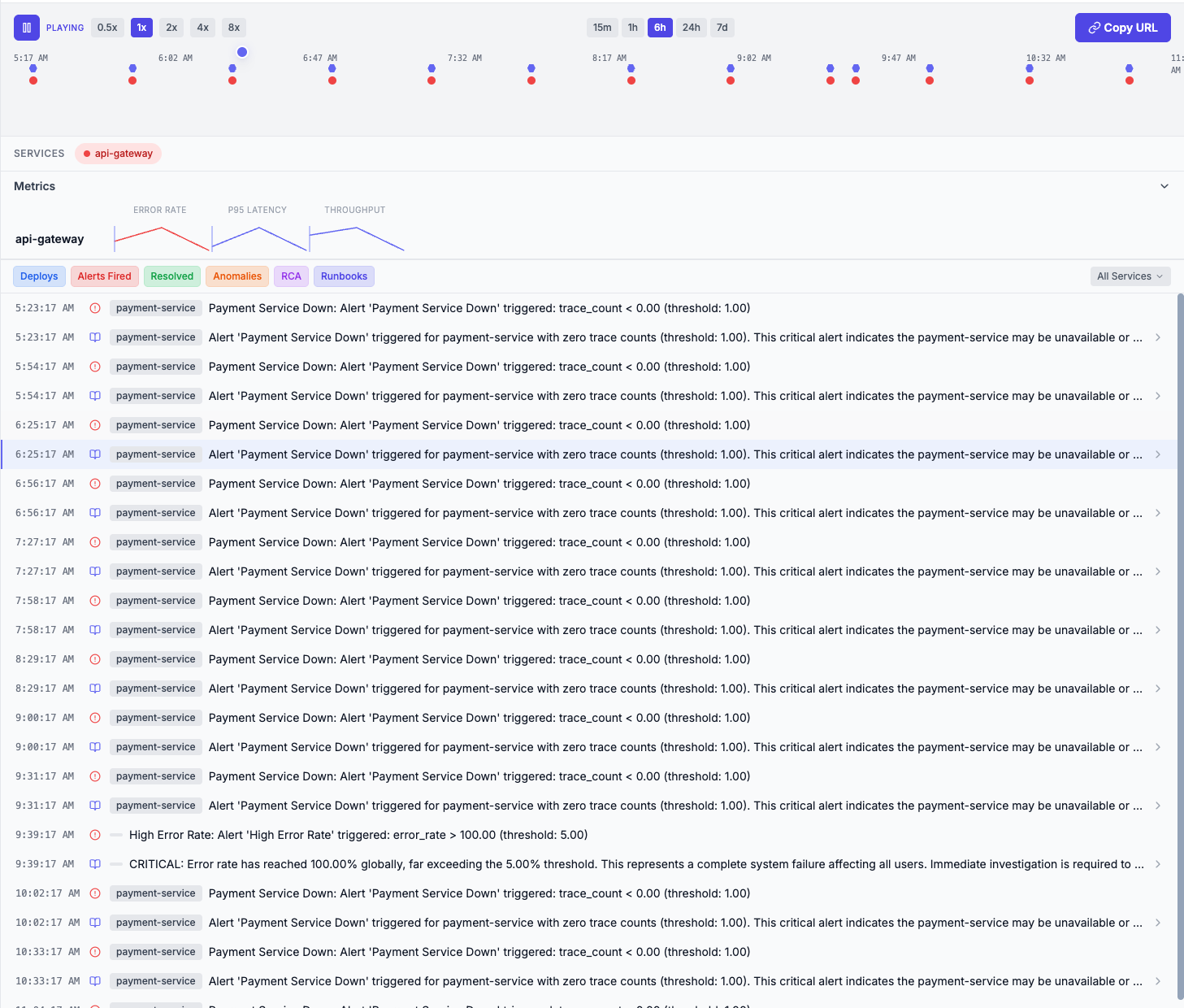This screenshot has height=1008, width=1184.
Task: Collapse the Metrics section chevron
Action: (x=1164, y=186)
